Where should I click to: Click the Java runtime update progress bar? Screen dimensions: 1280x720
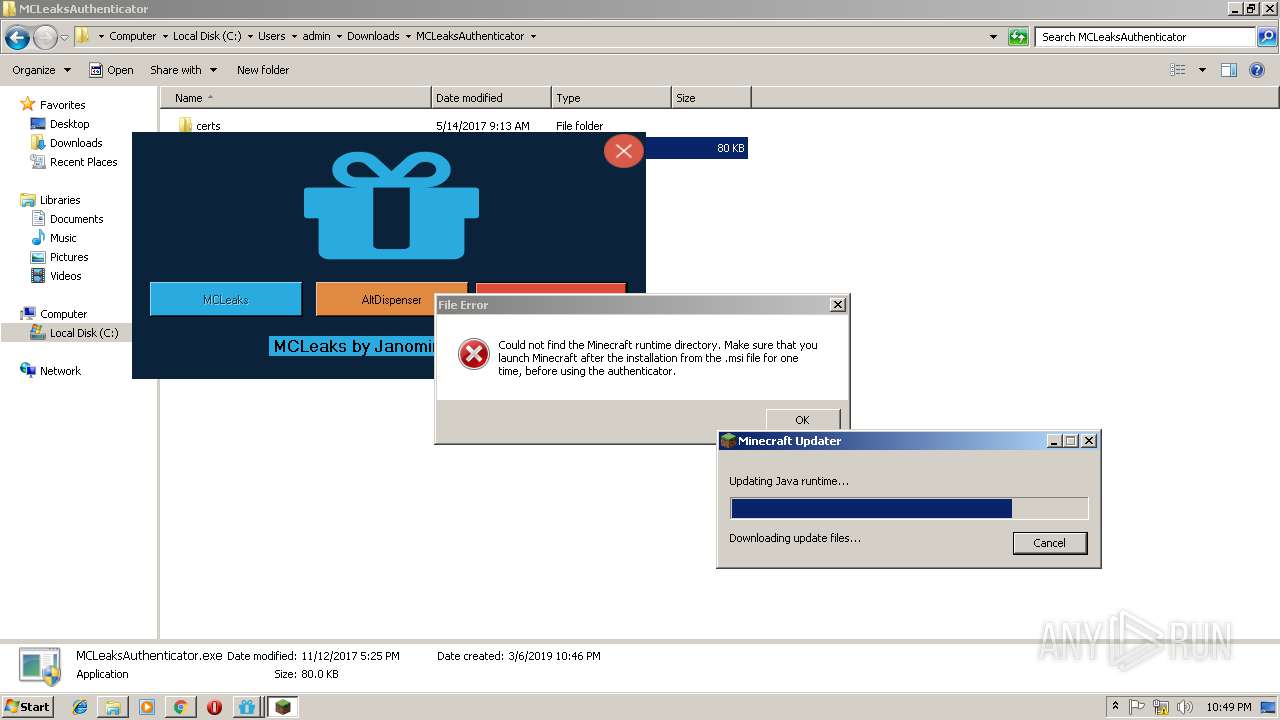click(909, 509)
